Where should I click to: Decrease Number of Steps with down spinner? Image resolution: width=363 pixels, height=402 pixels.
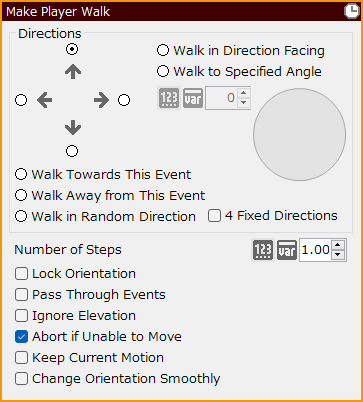click(338, 255)
